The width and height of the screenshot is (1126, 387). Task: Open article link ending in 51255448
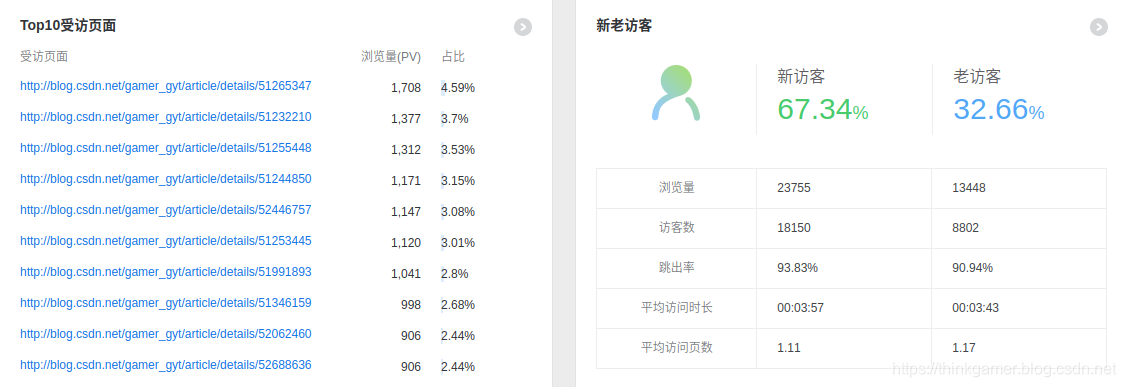pyautogui.click(x=166, y=148)
